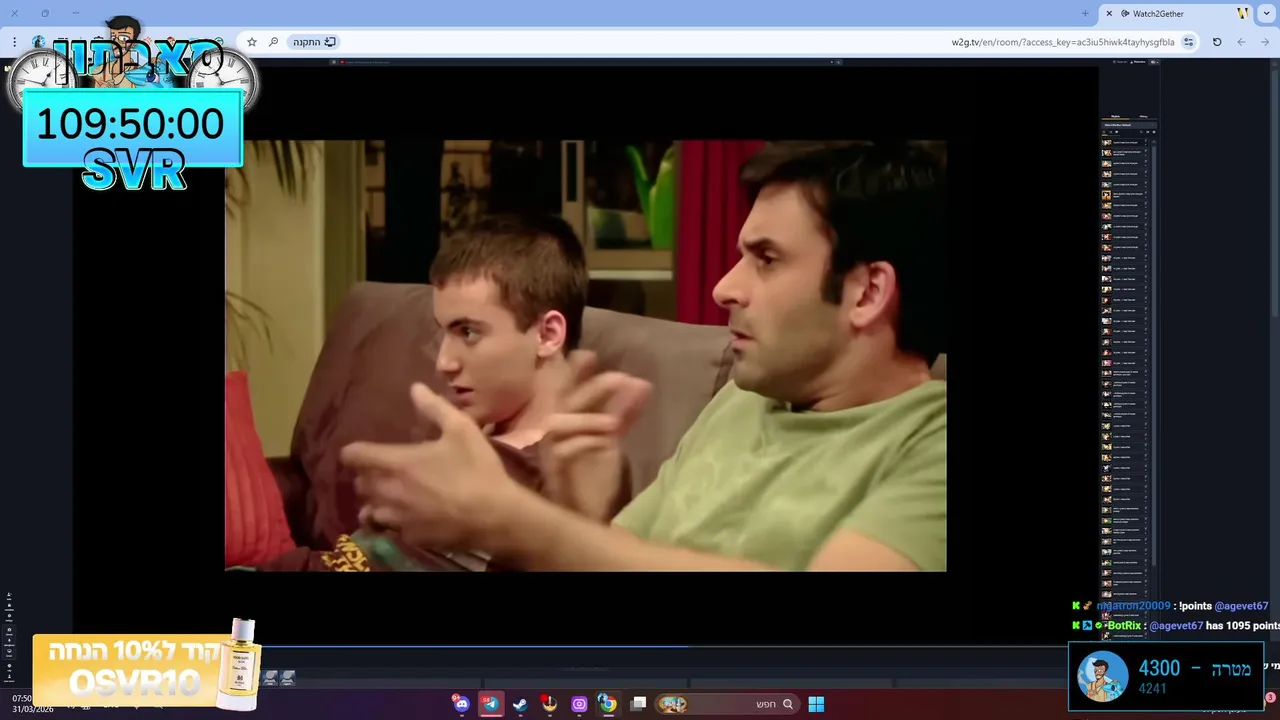Bookmark this page with the star
The width and height of the screenshot is (1280, 720).
(x=252, y=42)
